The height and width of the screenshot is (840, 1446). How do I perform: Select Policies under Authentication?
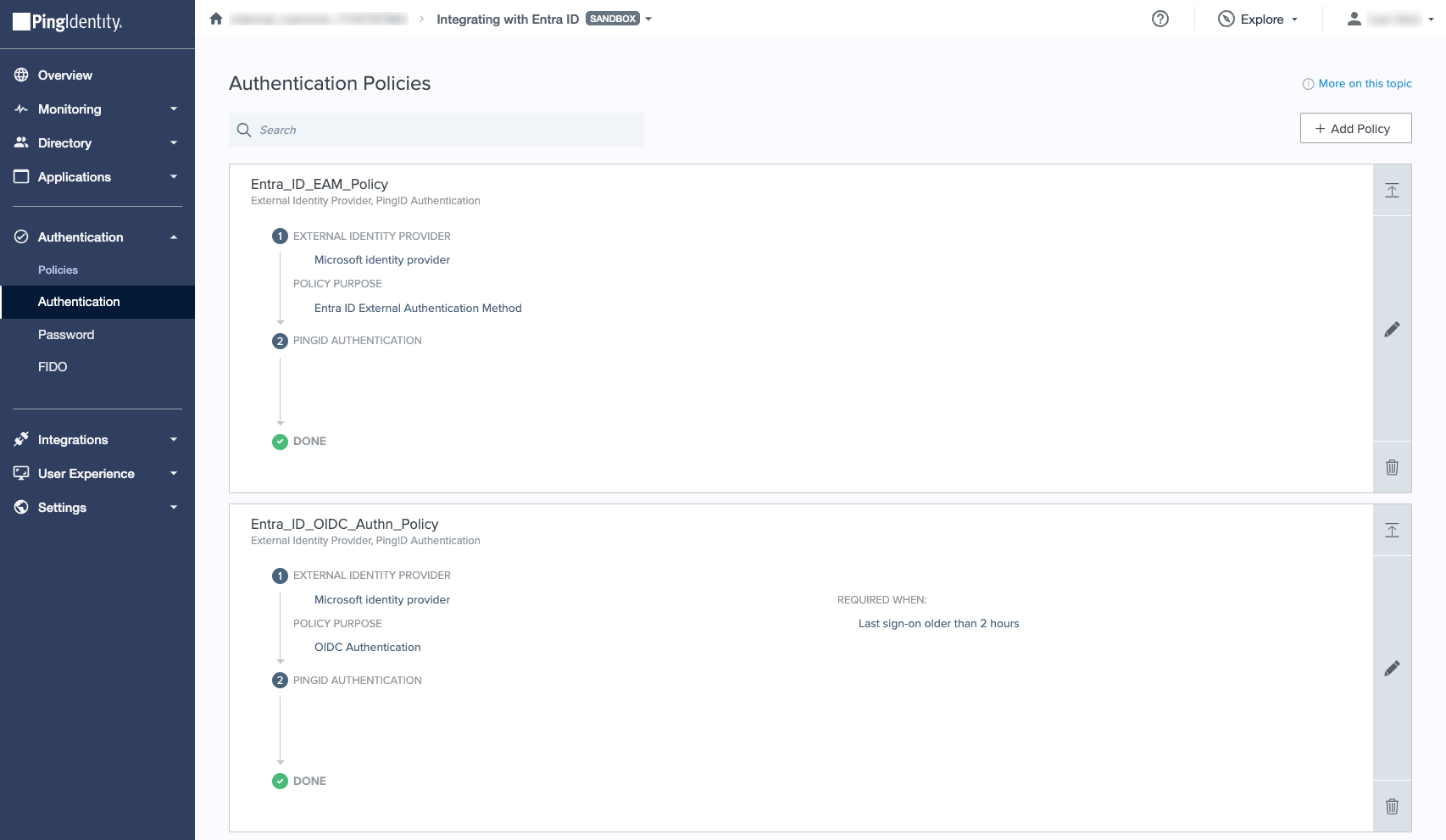click(58, 270)
